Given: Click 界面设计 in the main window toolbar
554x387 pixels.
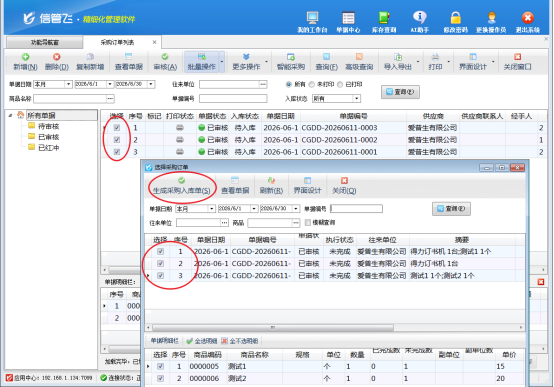Looking at the screenshot, I should pos(473,62).
